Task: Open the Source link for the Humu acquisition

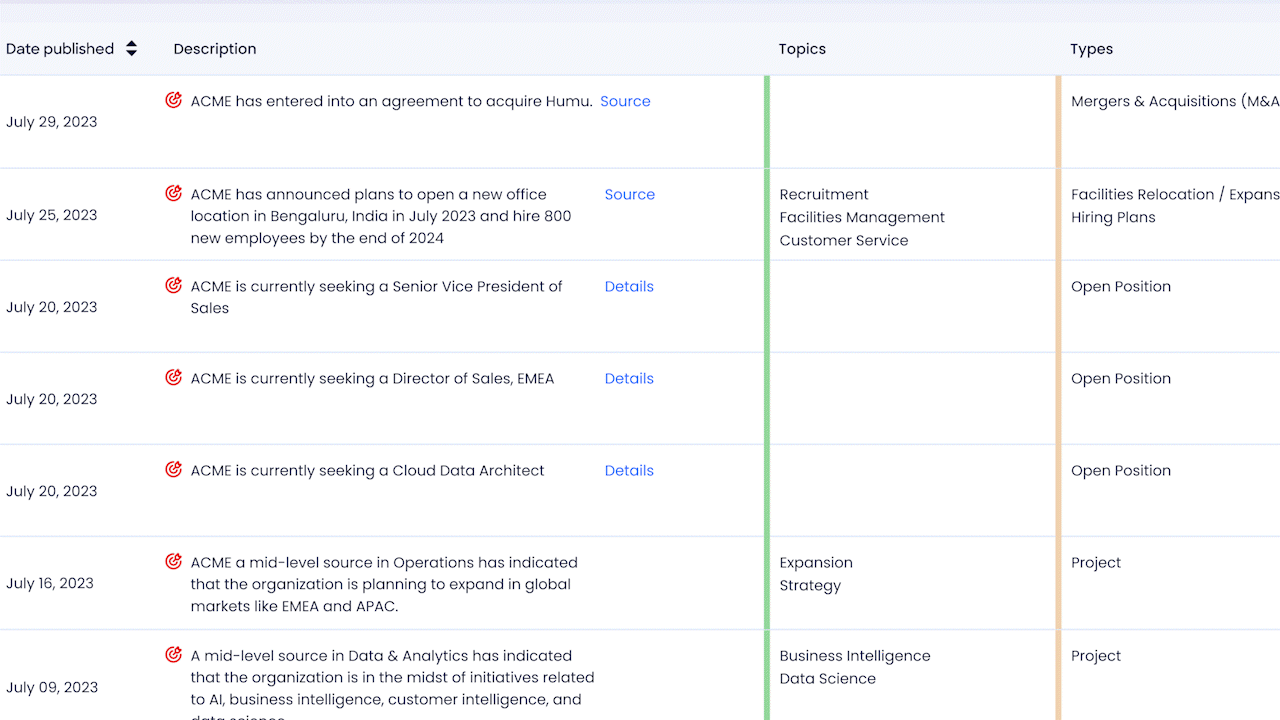Action: pos(625,101)
